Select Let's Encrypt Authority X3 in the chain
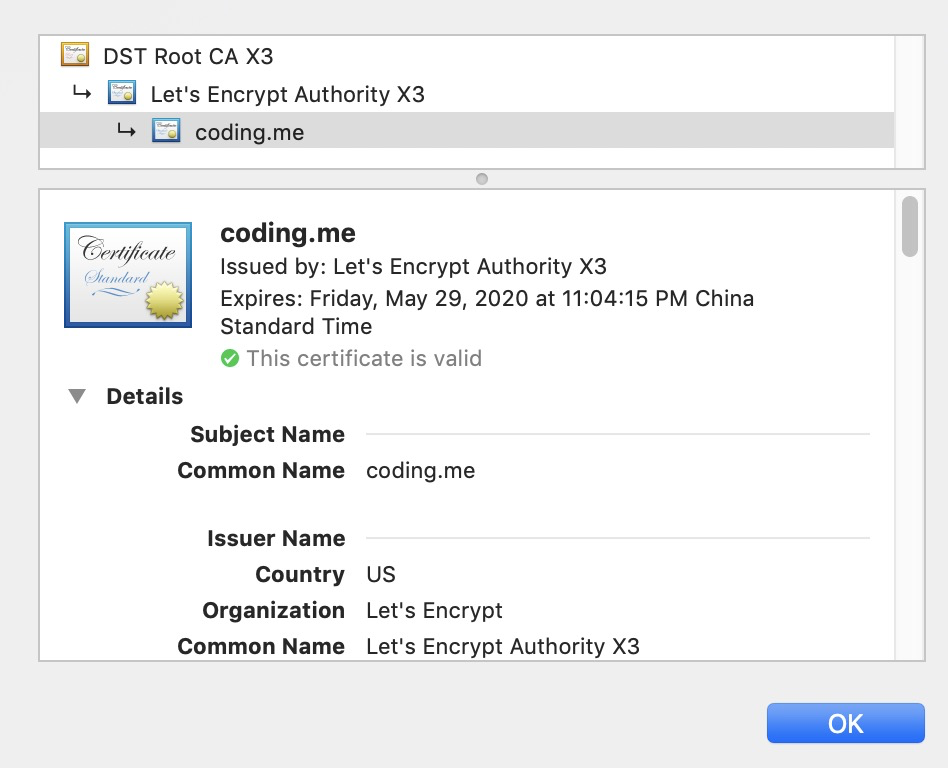Screen dimensions: 948x768 (x=287, y=95)
